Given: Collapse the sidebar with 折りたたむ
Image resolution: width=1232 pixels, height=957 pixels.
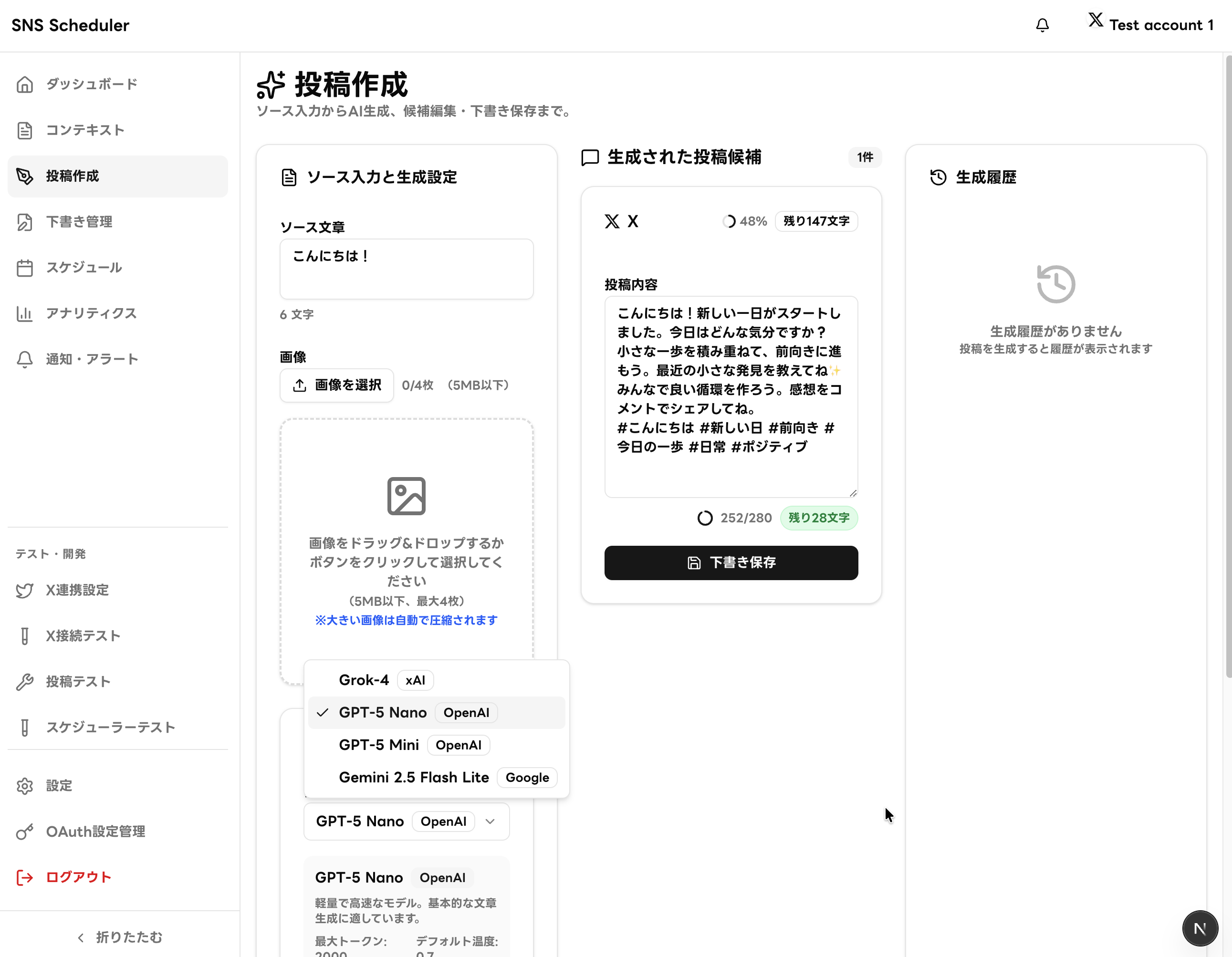Looking at the screenshot, I should coord(120,936).
